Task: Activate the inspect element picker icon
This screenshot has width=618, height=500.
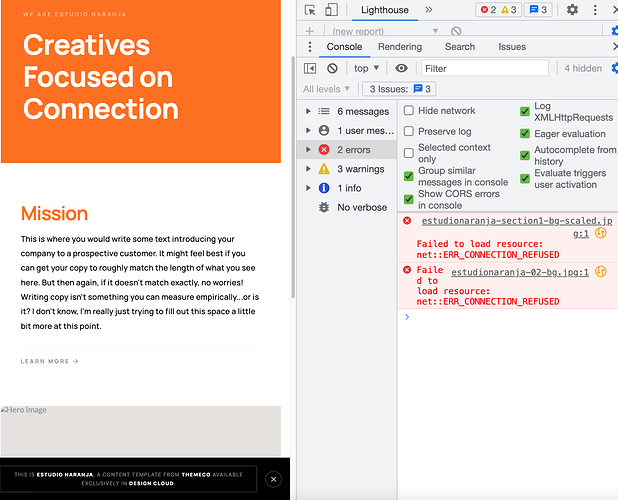Action: point(310,10)
